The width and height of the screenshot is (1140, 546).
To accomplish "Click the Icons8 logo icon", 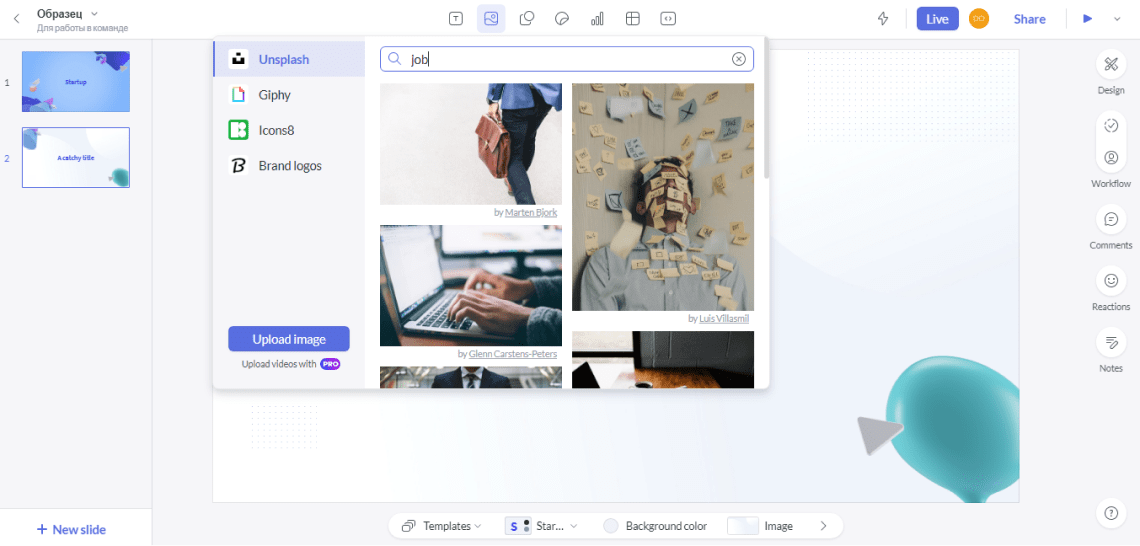I will pos(238,130).
